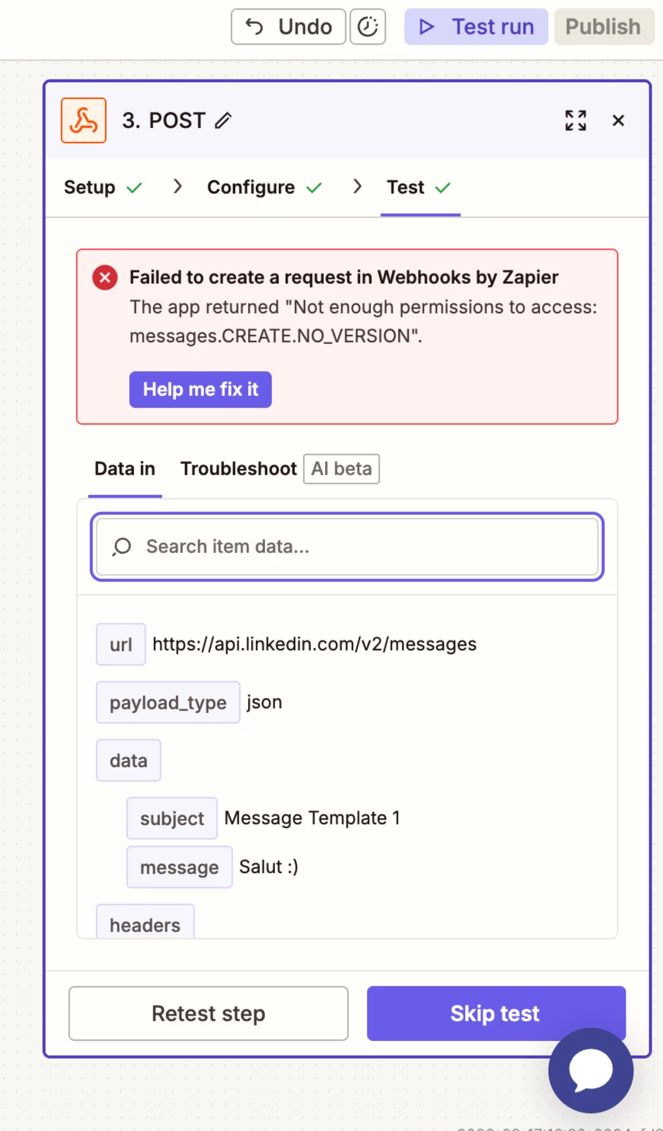This screenshot has width=663, height=1131.
Task: Focus the Search item data field
Action: coord(360,546)
